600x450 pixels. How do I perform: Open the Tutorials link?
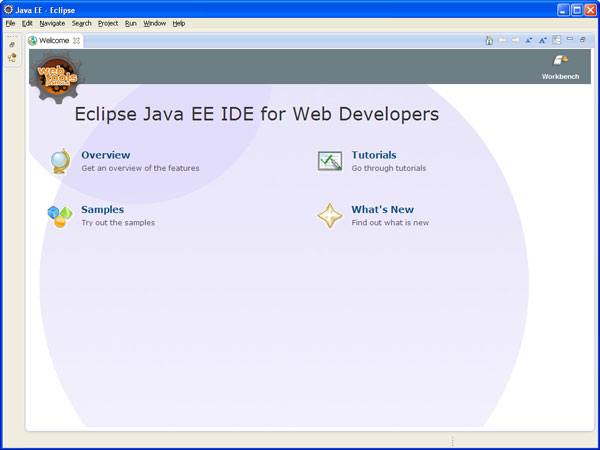pyautogui.click(x=374, y=155)
